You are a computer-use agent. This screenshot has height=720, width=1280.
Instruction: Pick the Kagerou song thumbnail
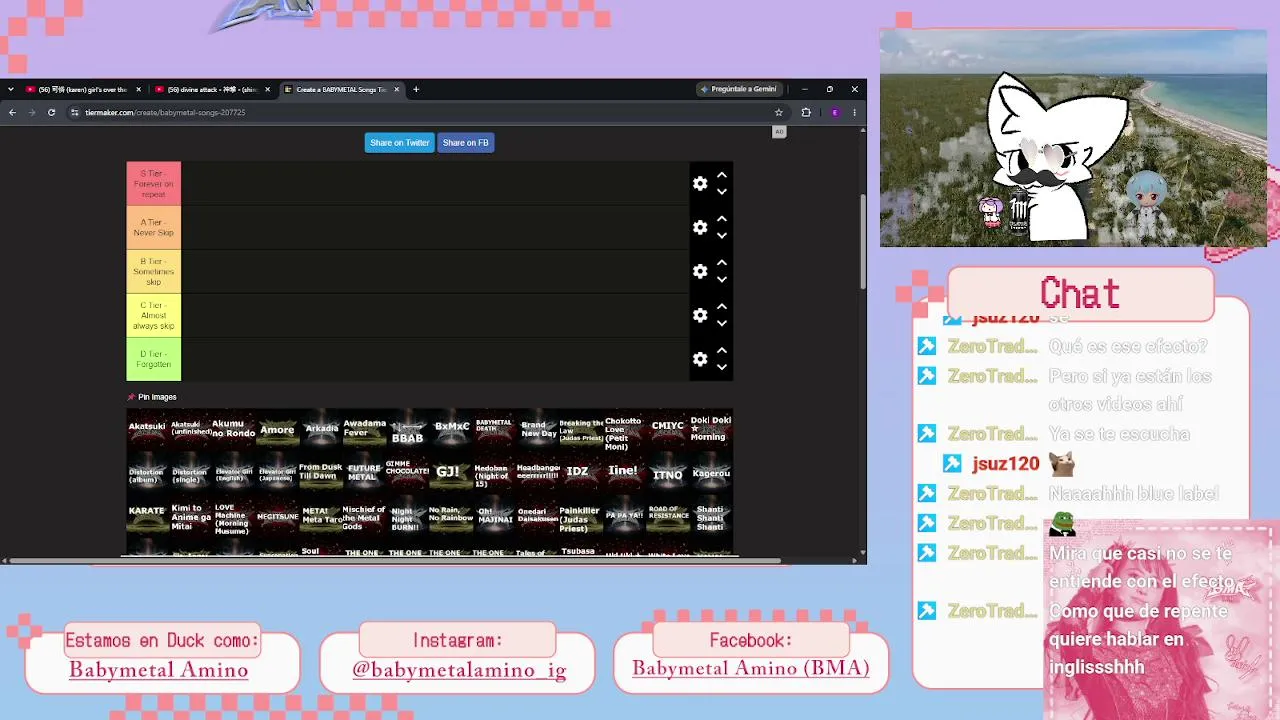click(711, 473)
